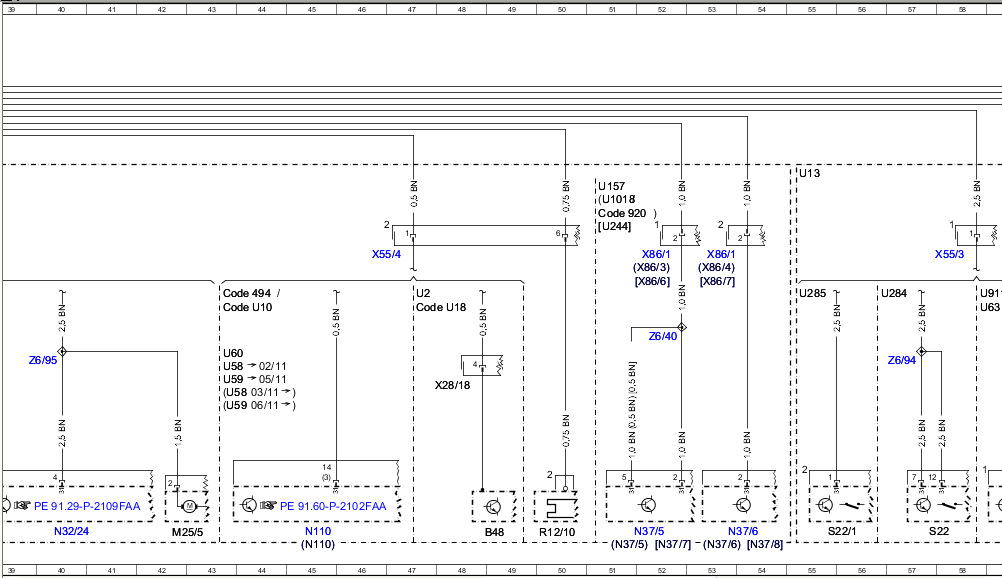Click the (X86/3) label
The image size is (1002, 578).
pyautogui.click(x=652, y=268)
